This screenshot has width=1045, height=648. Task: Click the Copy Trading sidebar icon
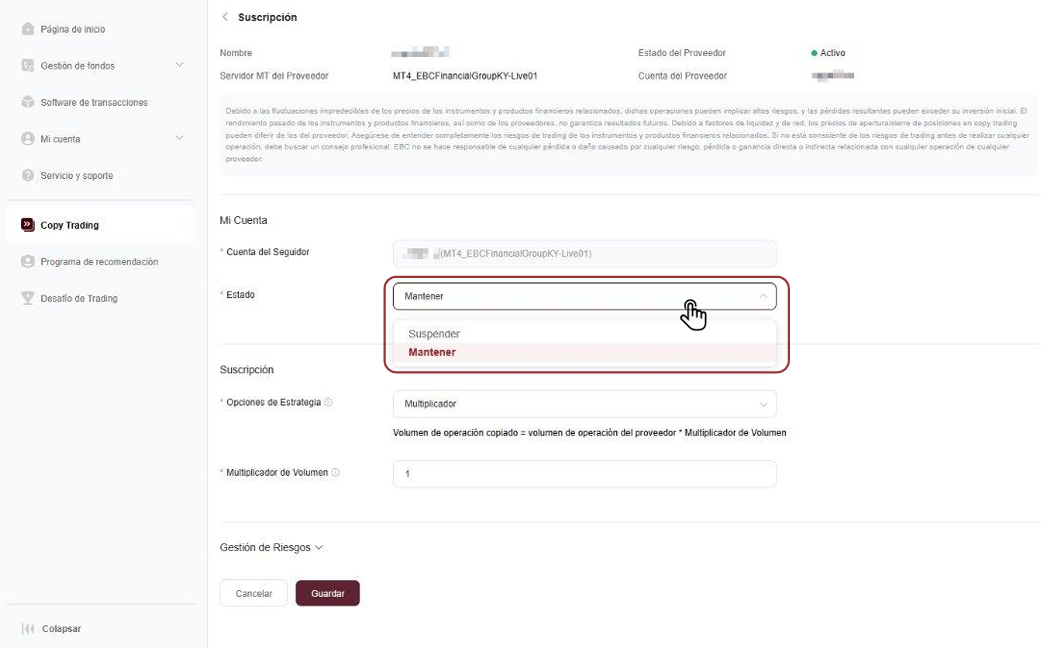click(x=27, y=225)
